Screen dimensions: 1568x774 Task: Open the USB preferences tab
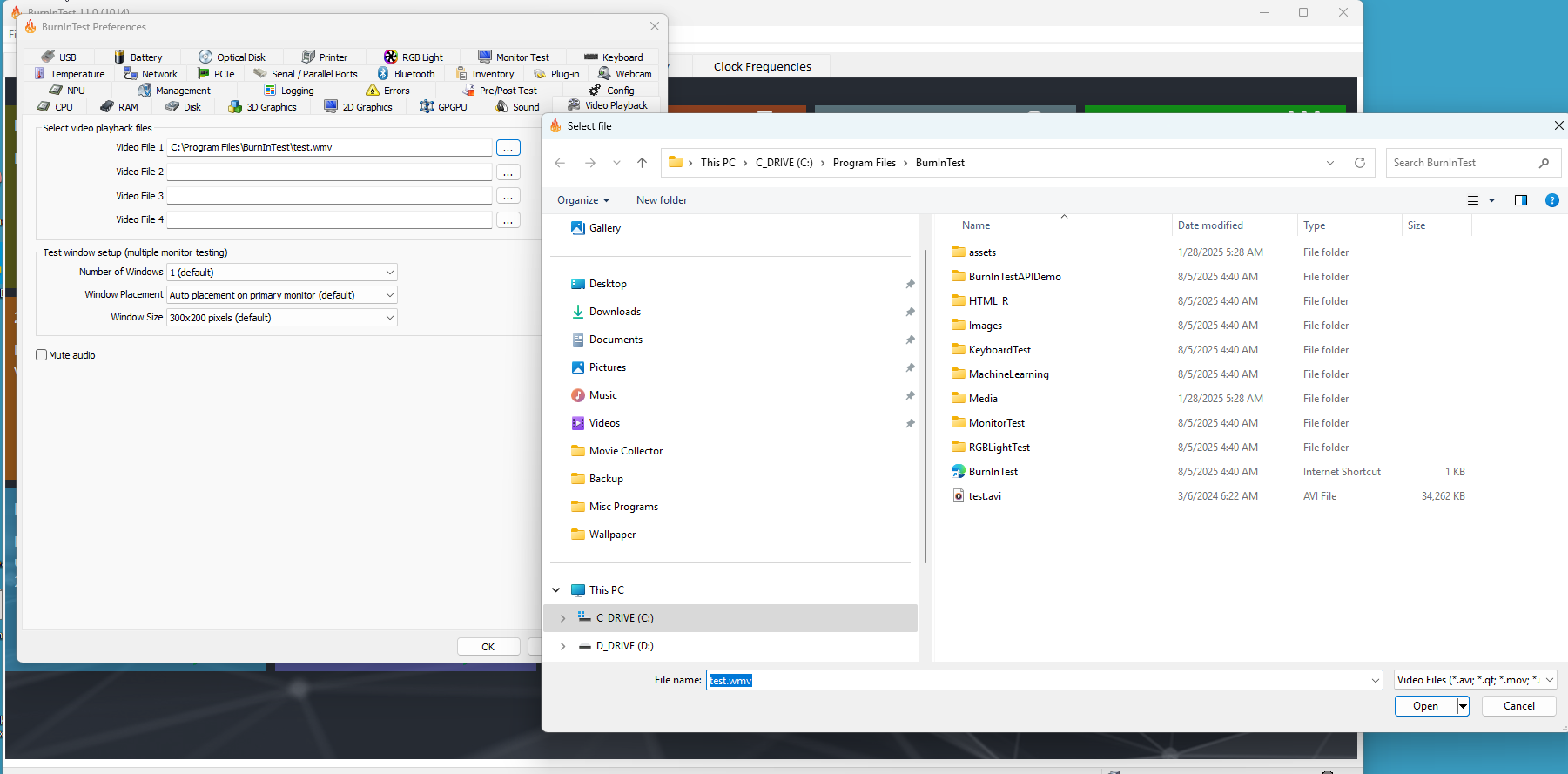pos(59,57)
